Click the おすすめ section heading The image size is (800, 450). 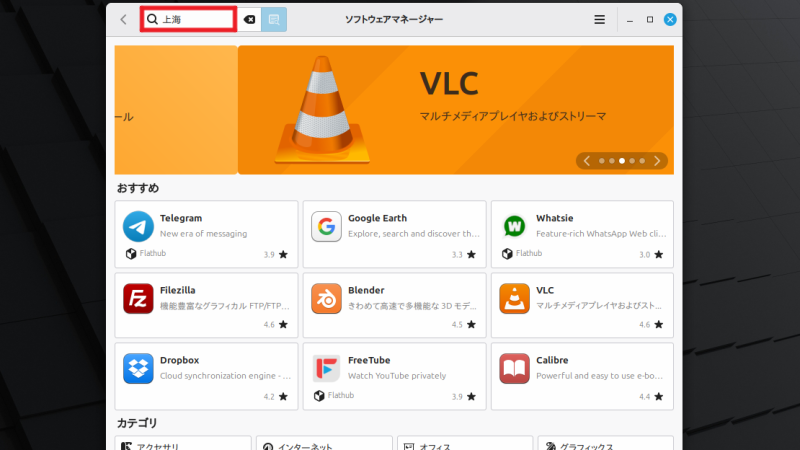point(138,188)
